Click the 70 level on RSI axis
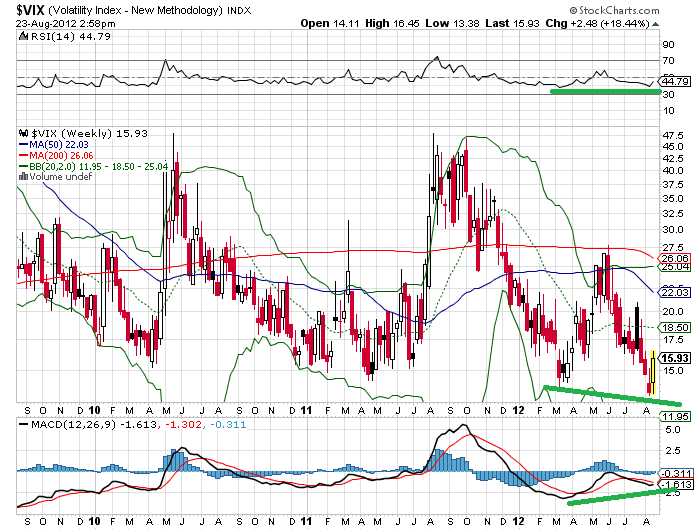The height and width of the screenshot is (530, 700). pyautogui.click(x=668, y=60)
